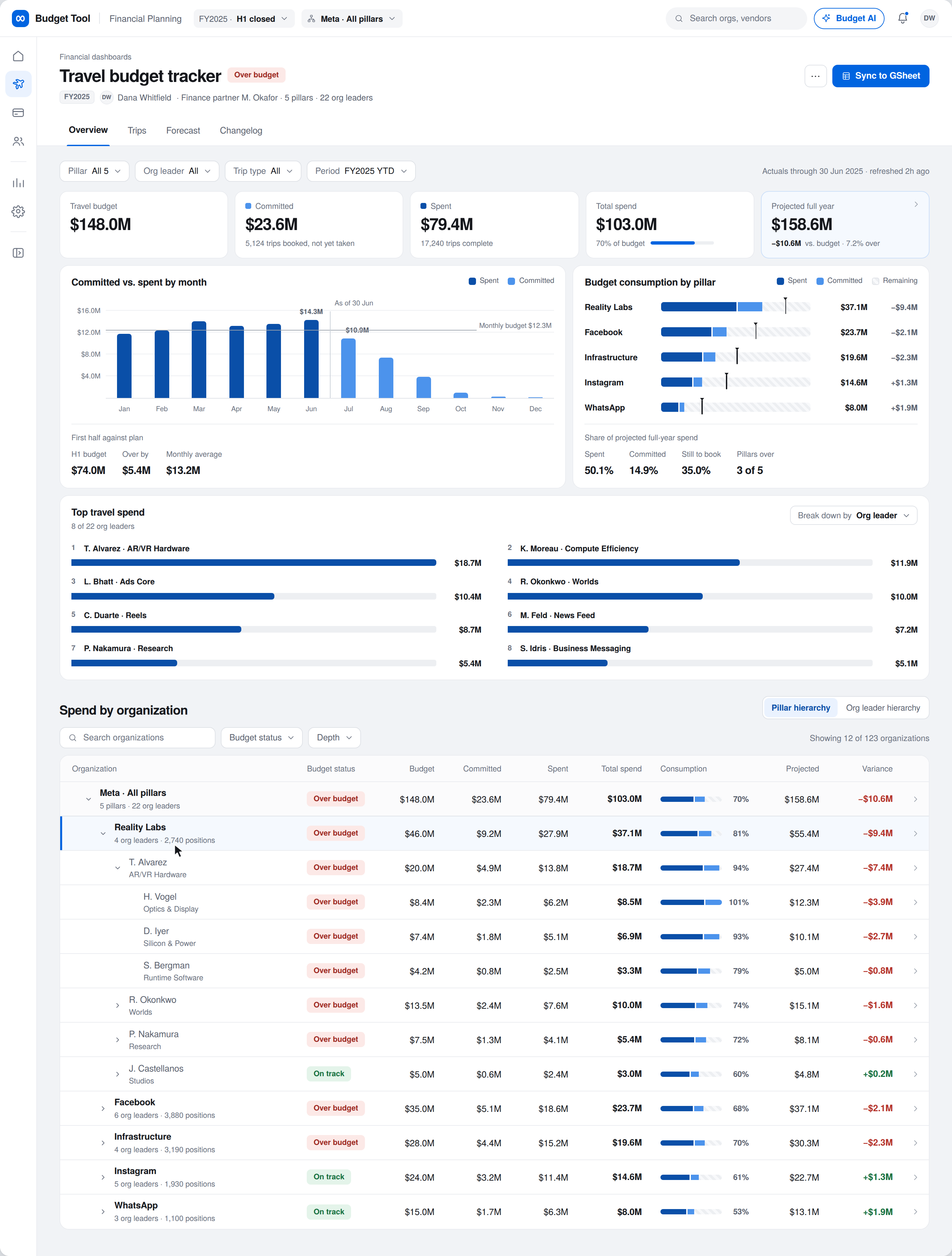952x1256 pixels.
Task: Open details arrow for H. Vogel row
Action: tap(915, 902)
